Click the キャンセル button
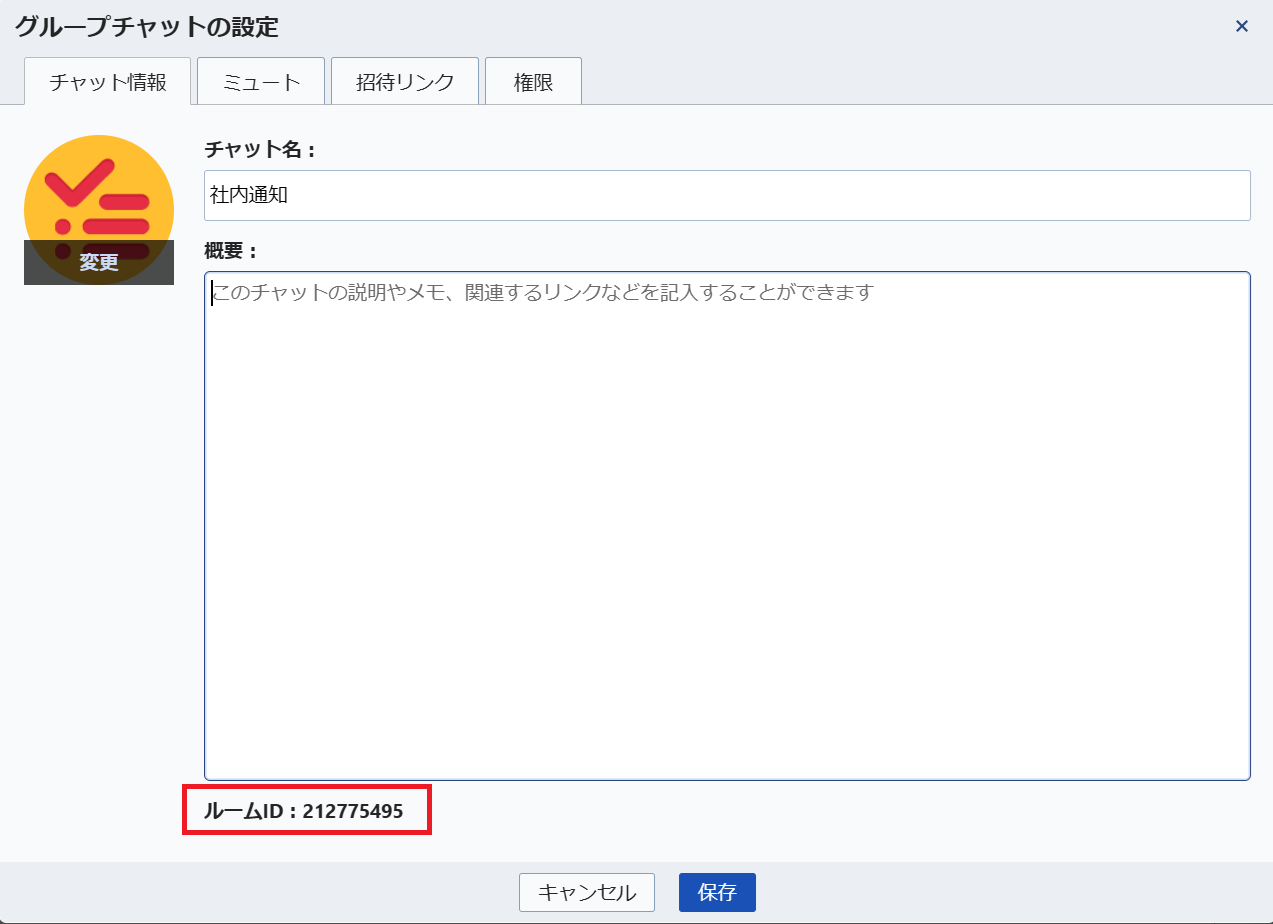The image size is (1273, 924). pos(587,893)
